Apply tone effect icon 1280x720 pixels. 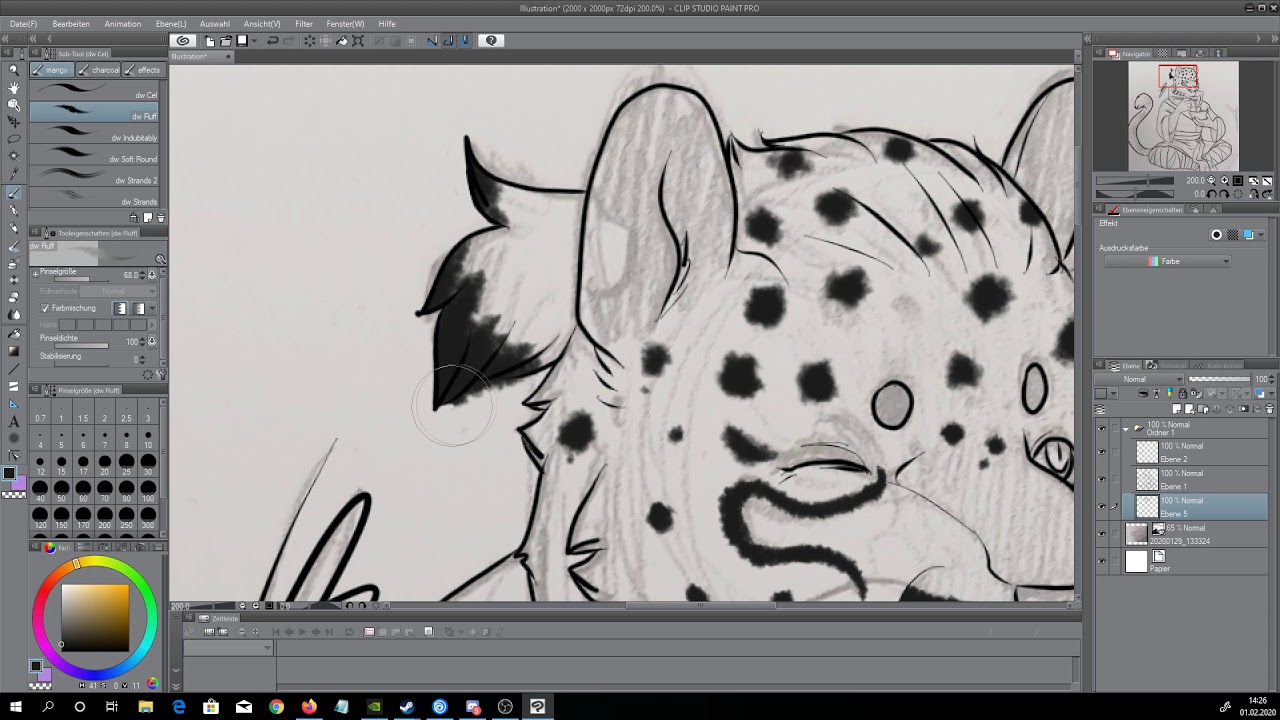(1232, 234)
